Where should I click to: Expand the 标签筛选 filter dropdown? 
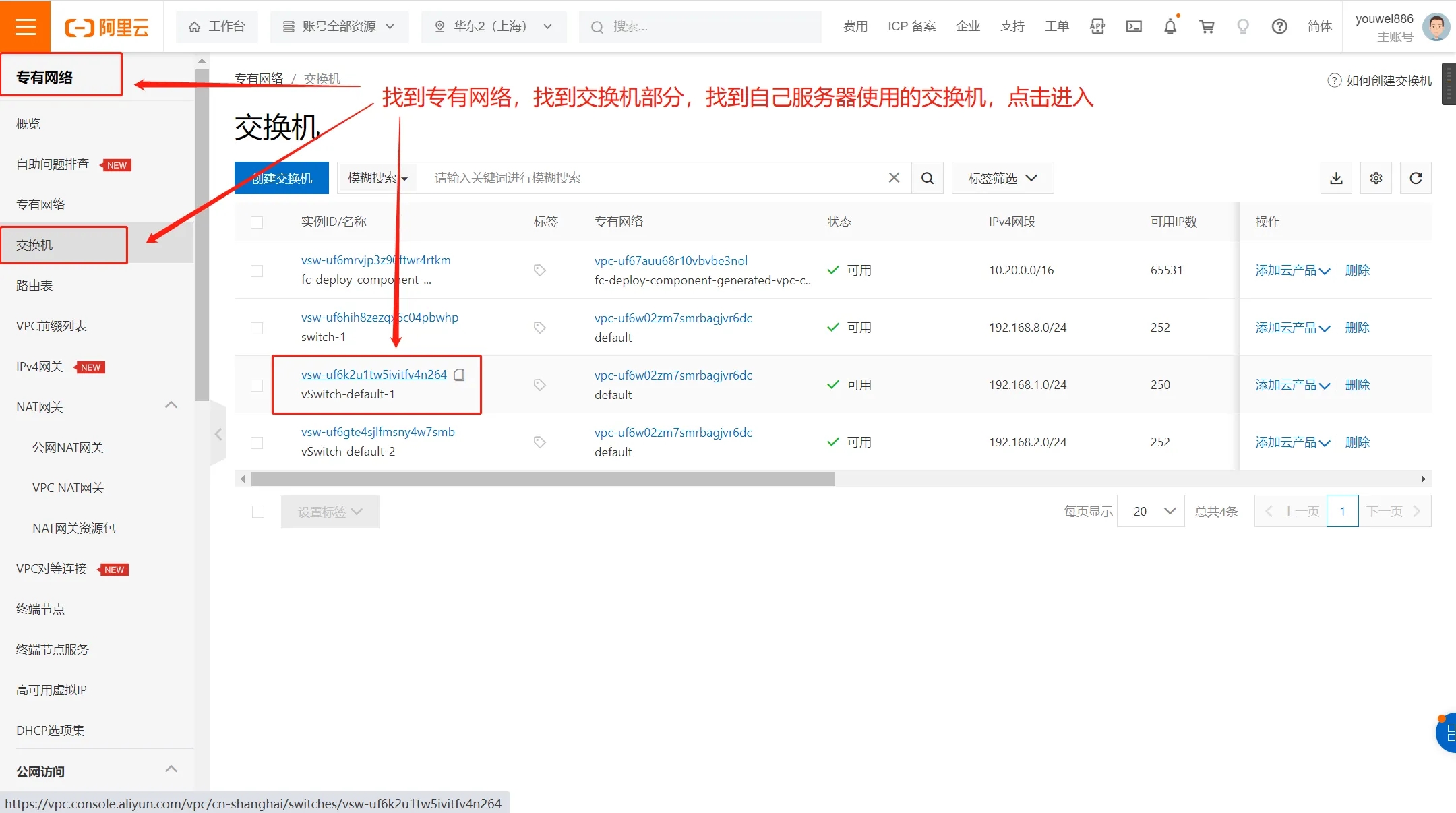(1002, 178)
